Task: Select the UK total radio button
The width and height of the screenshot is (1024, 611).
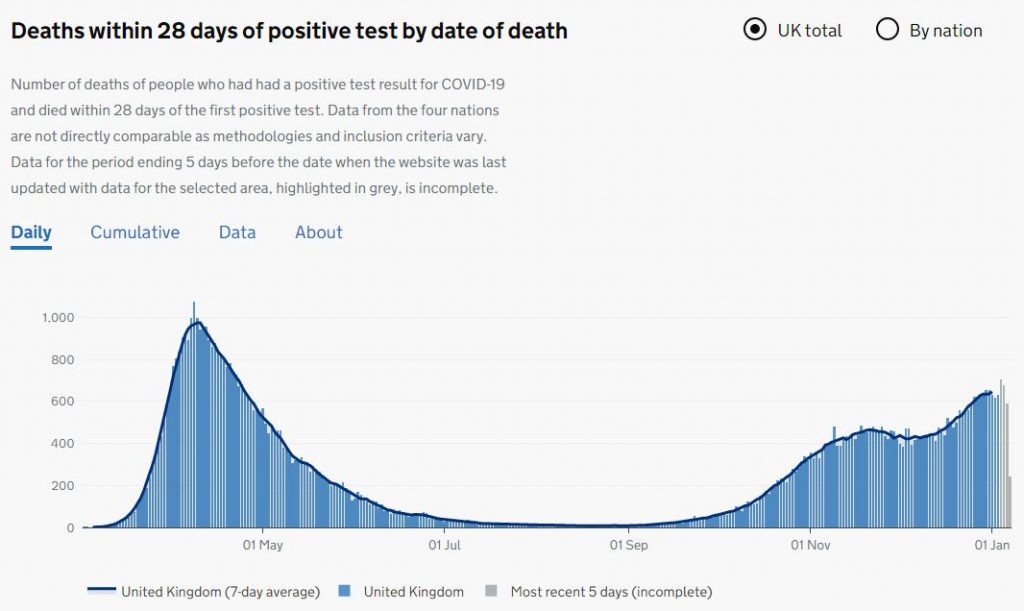Action: (755, 30)
